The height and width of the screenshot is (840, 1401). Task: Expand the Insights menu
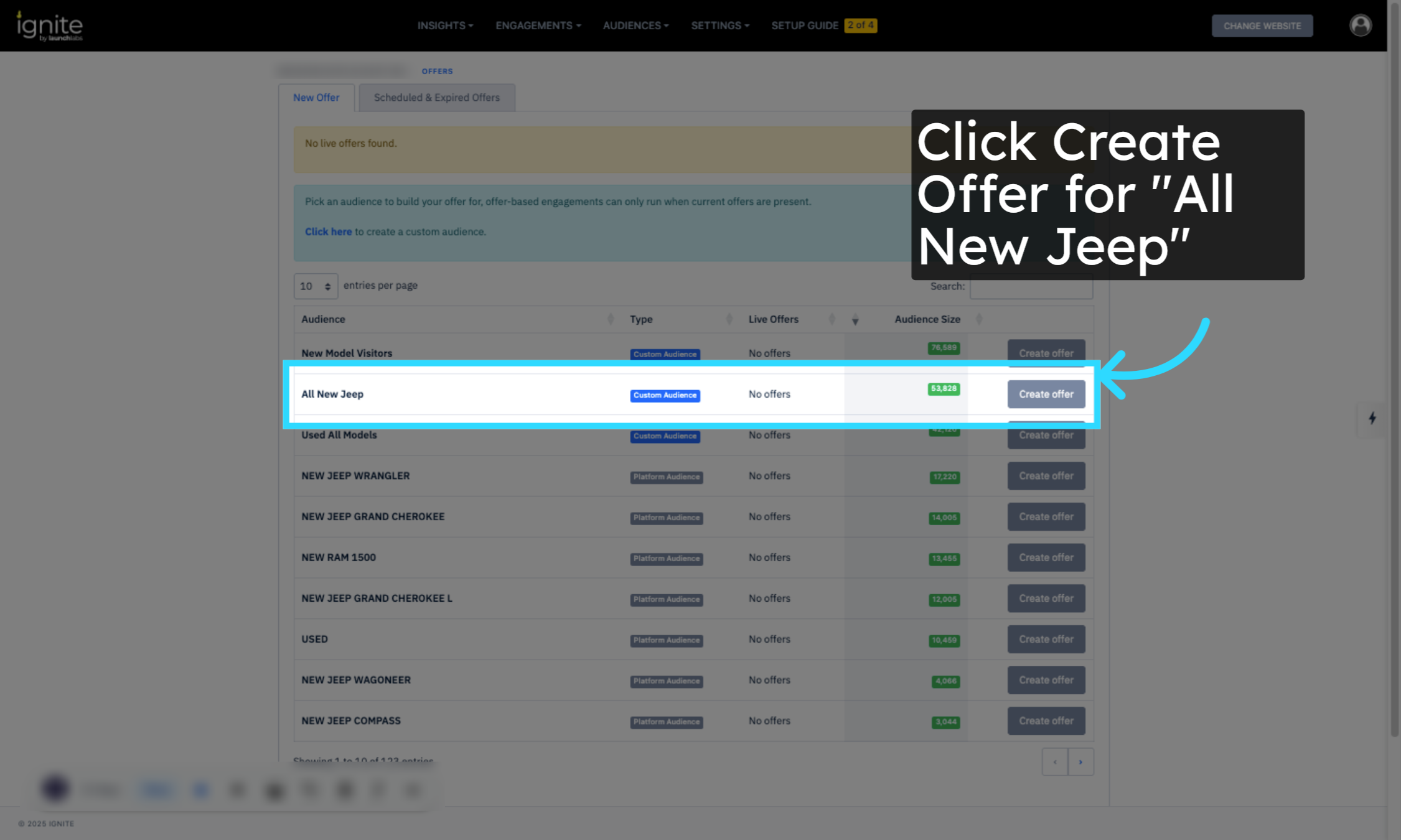(445, 26)
